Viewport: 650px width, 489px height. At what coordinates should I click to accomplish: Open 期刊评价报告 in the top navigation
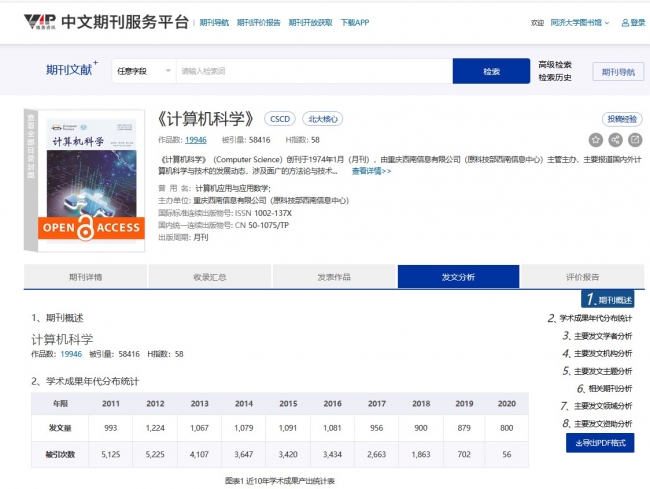pos(259,22)
